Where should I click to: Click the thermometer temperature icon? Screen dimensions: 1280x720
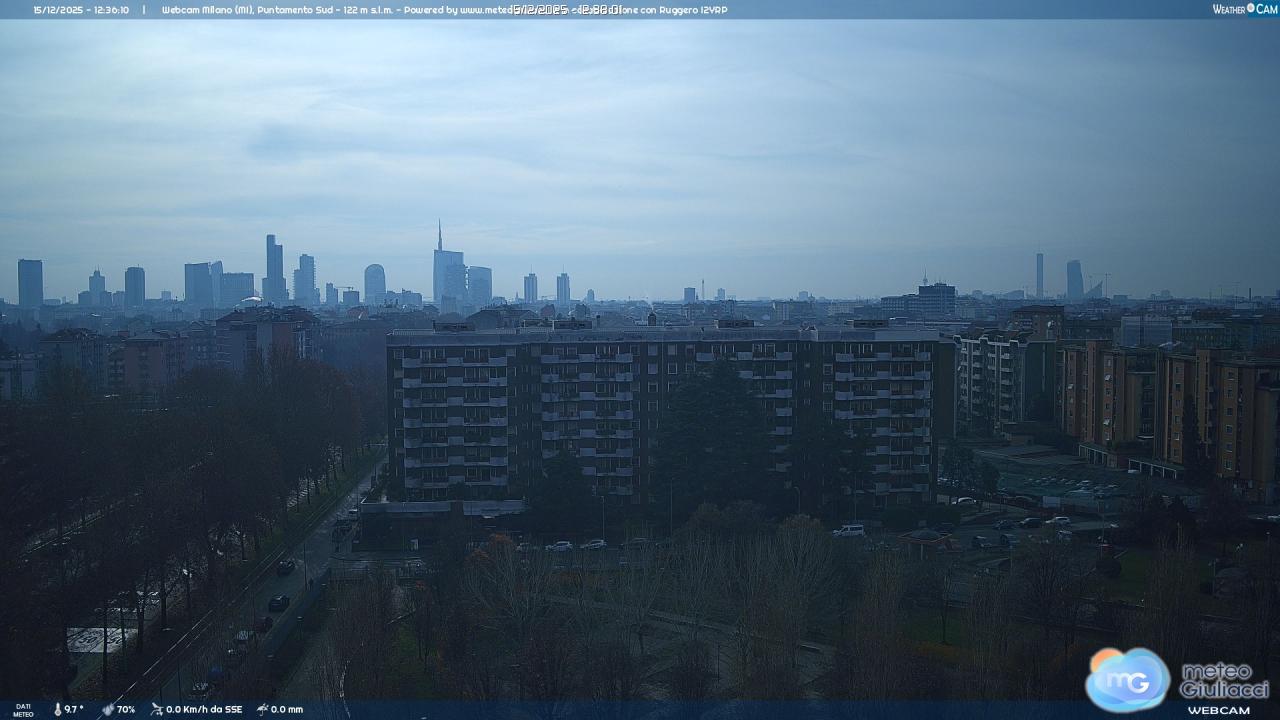pos(57,710)
